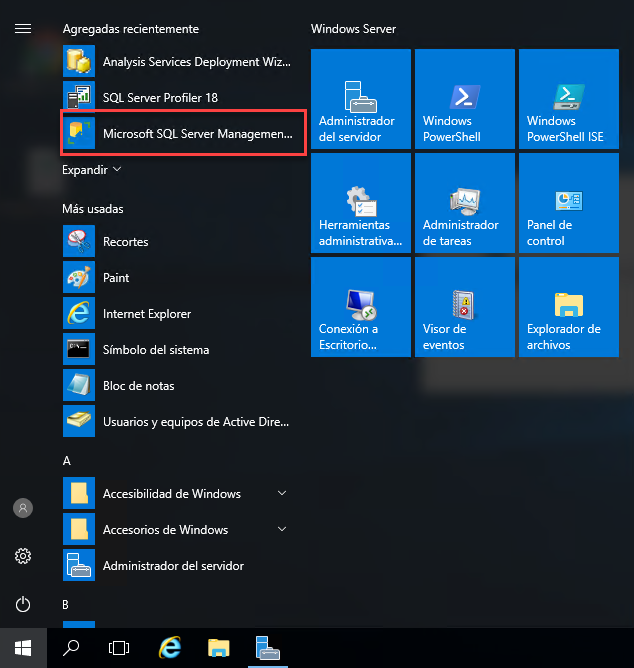Open Conexión a Escritorio remoto tile

361,307
